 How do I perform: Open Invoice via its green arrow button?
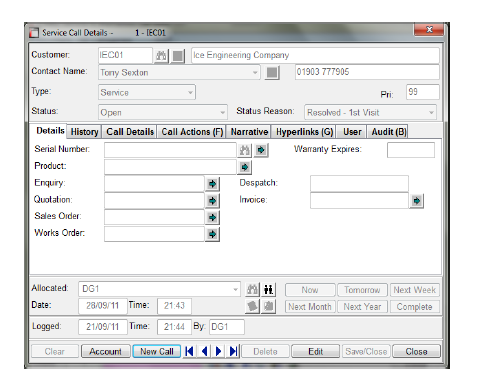point(417,201)
